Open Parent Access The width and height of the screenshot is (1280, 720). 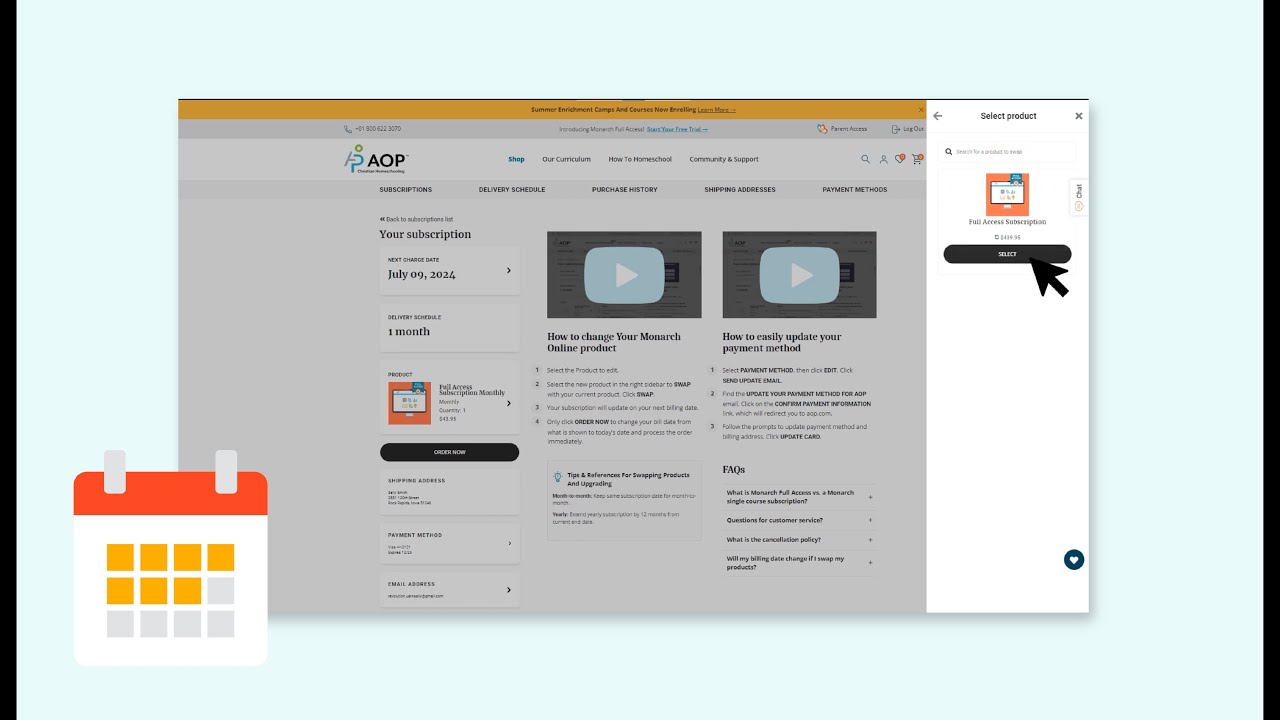pos(842,129)
